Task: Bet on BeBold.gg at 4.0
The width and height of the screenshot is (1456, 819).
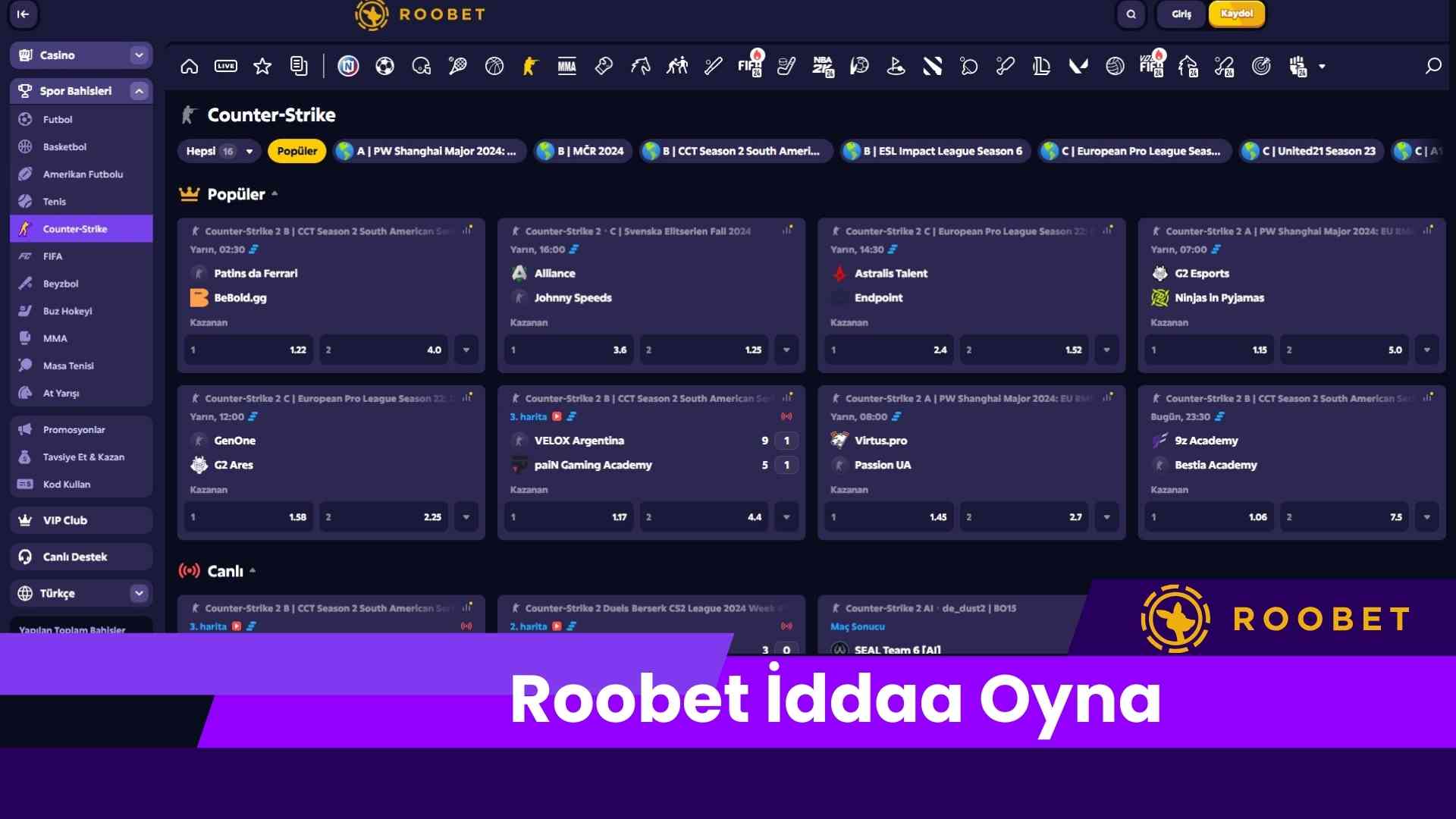Action: click(x=384, y=350)
